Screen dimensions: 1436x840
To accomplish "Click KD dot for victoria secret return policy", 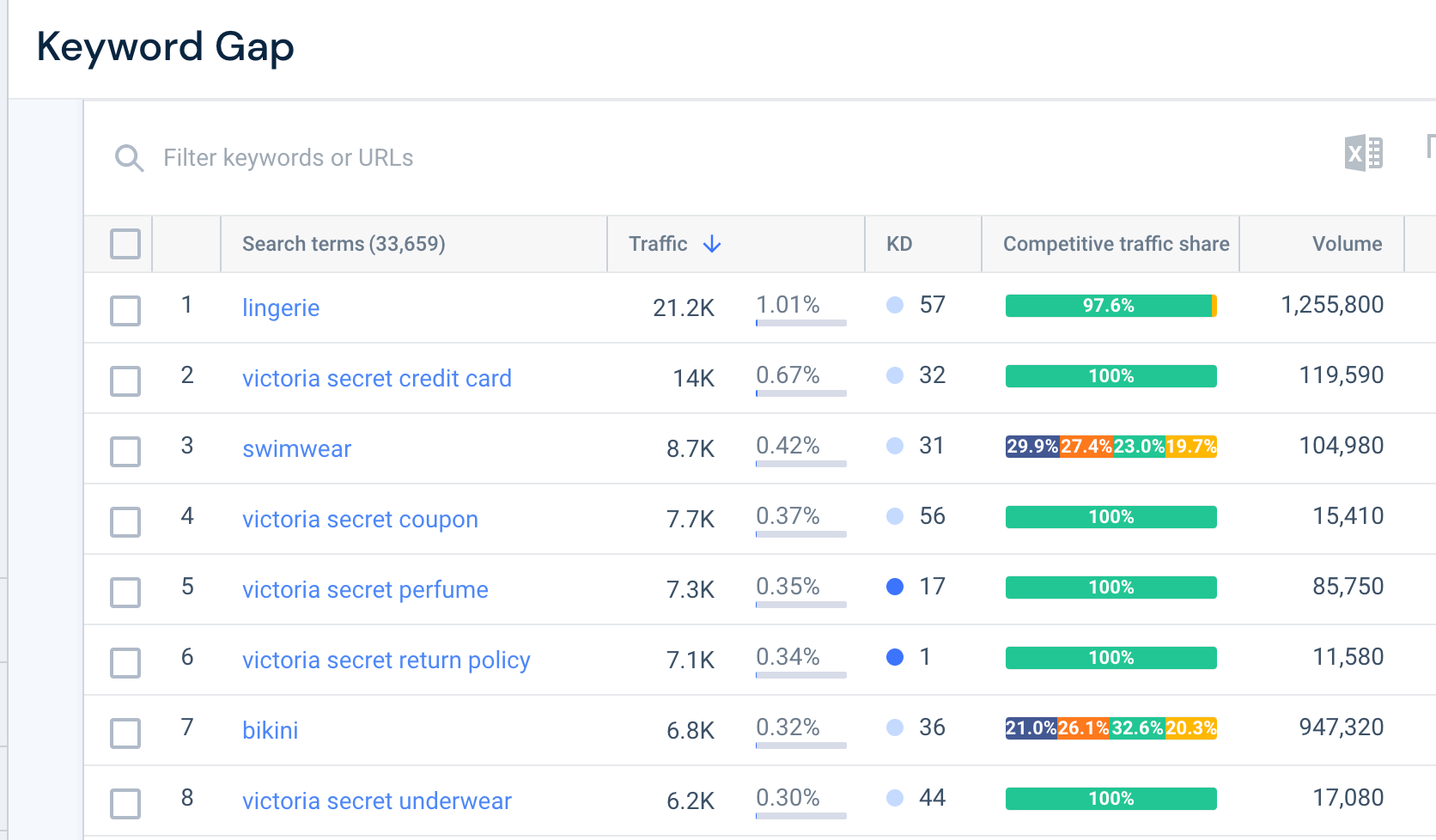I will [x=895, y=657].
